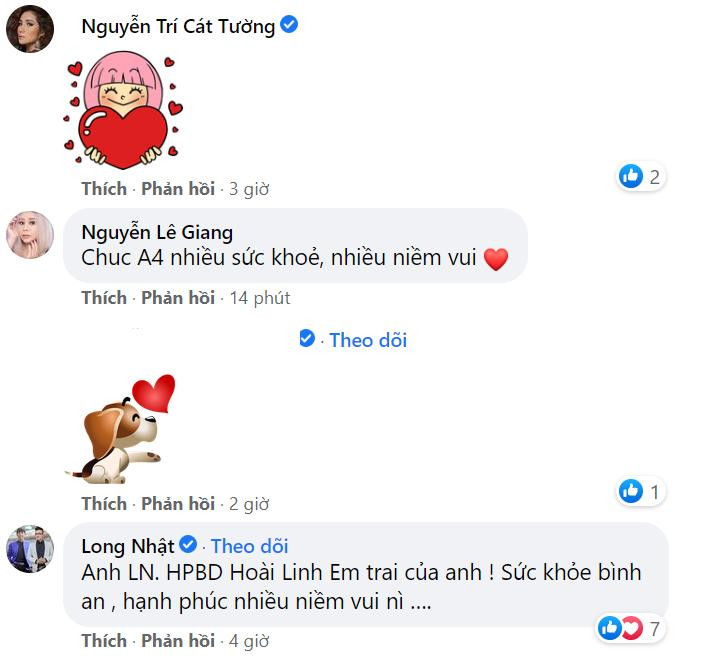Click the 14 phút timestamp
The width and height of the screenshot is (713, 661).
pyautogui.click(x=259, y=297)
